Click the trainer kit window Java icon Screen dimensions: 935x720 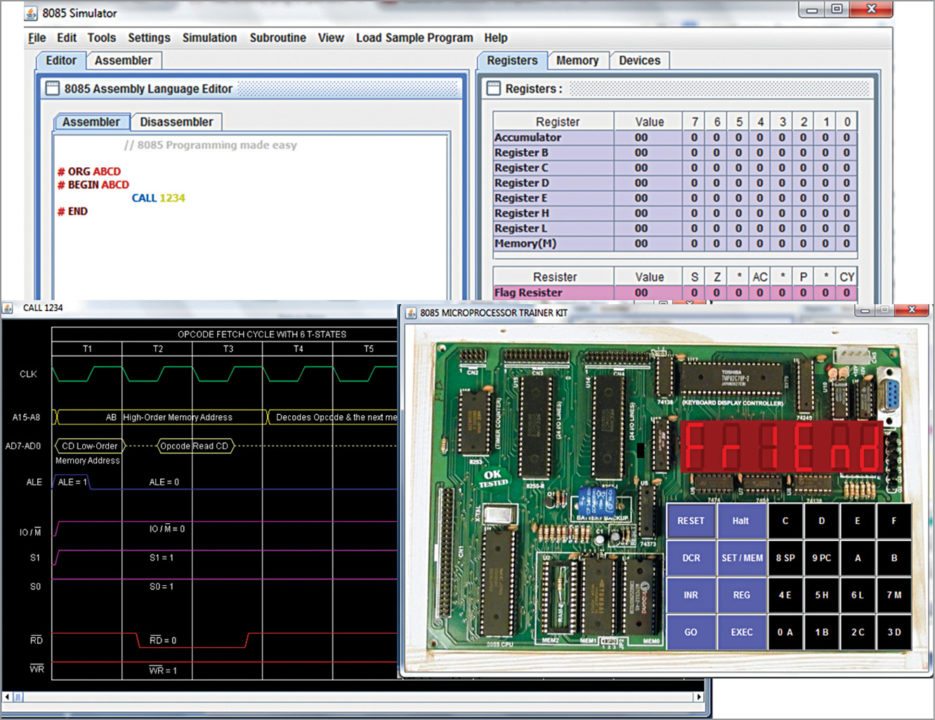point(410,312)
